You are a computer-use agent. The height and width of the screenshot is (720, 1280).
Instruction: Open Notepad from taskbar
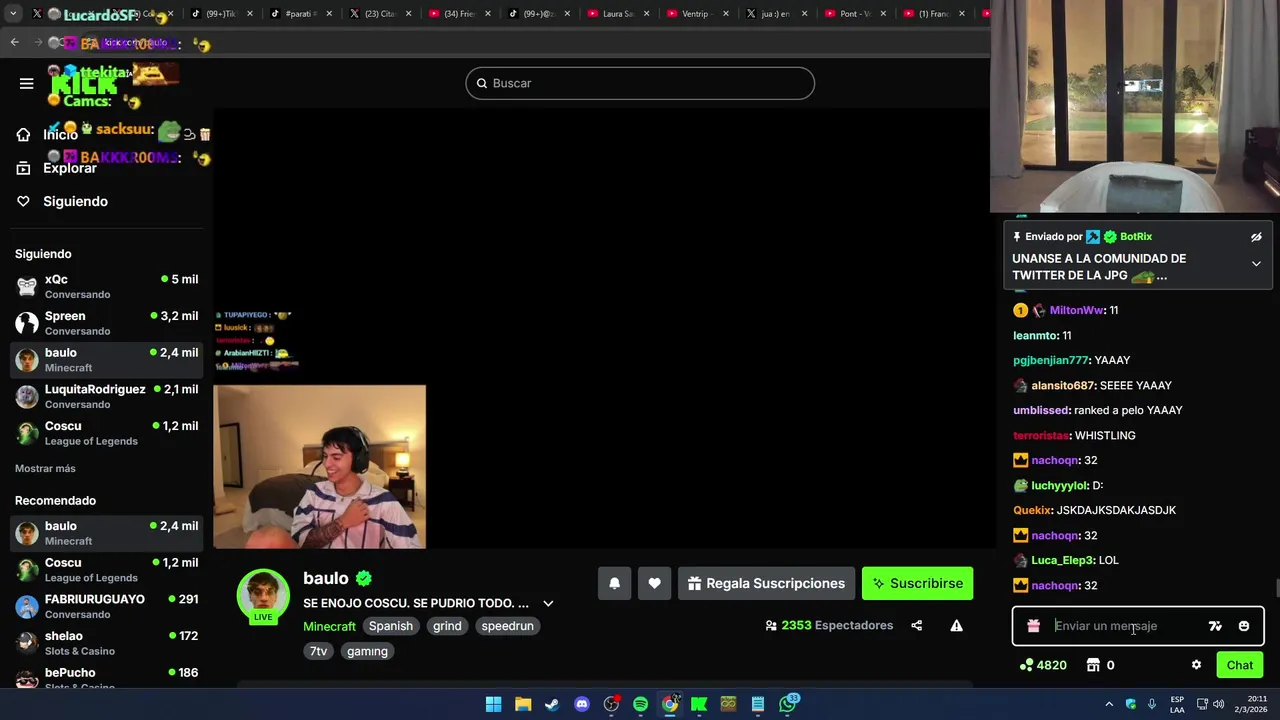pos(758,704)
